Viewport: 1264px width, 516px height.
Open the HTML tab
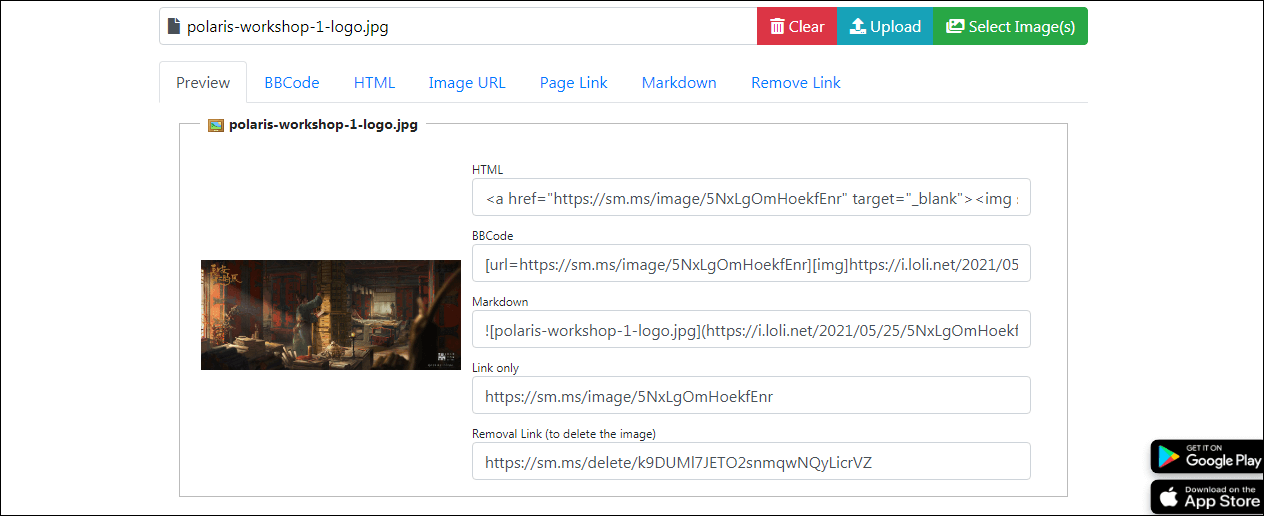374,83
